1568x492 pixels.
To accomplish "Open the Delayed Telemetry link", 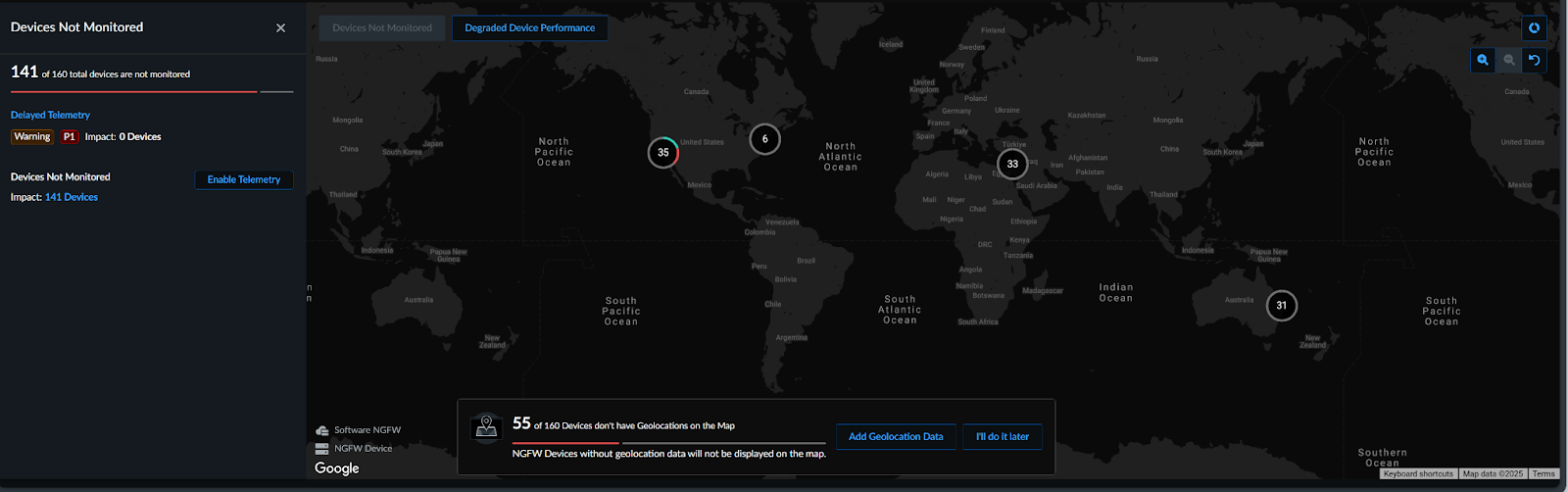I will point(50,115).
